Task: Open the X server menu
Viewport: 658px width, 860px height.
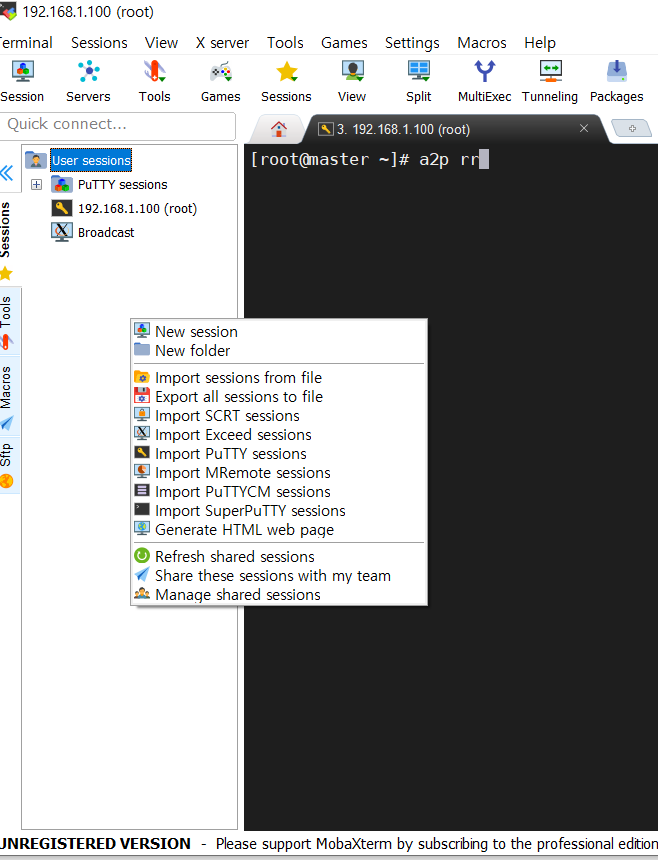Action: click(x=222, y=43)
